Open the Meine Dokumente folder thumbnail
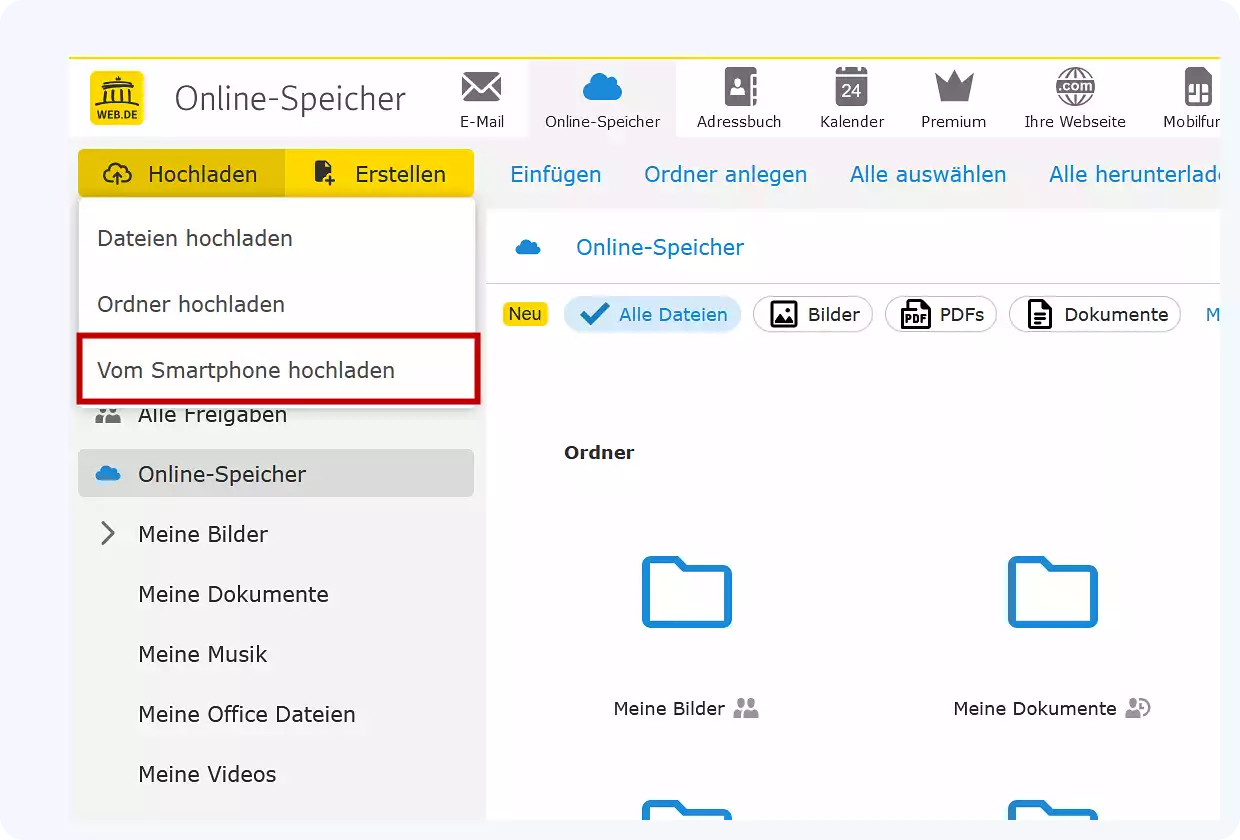This screenshot has width=1240, height=840. 1052,593
